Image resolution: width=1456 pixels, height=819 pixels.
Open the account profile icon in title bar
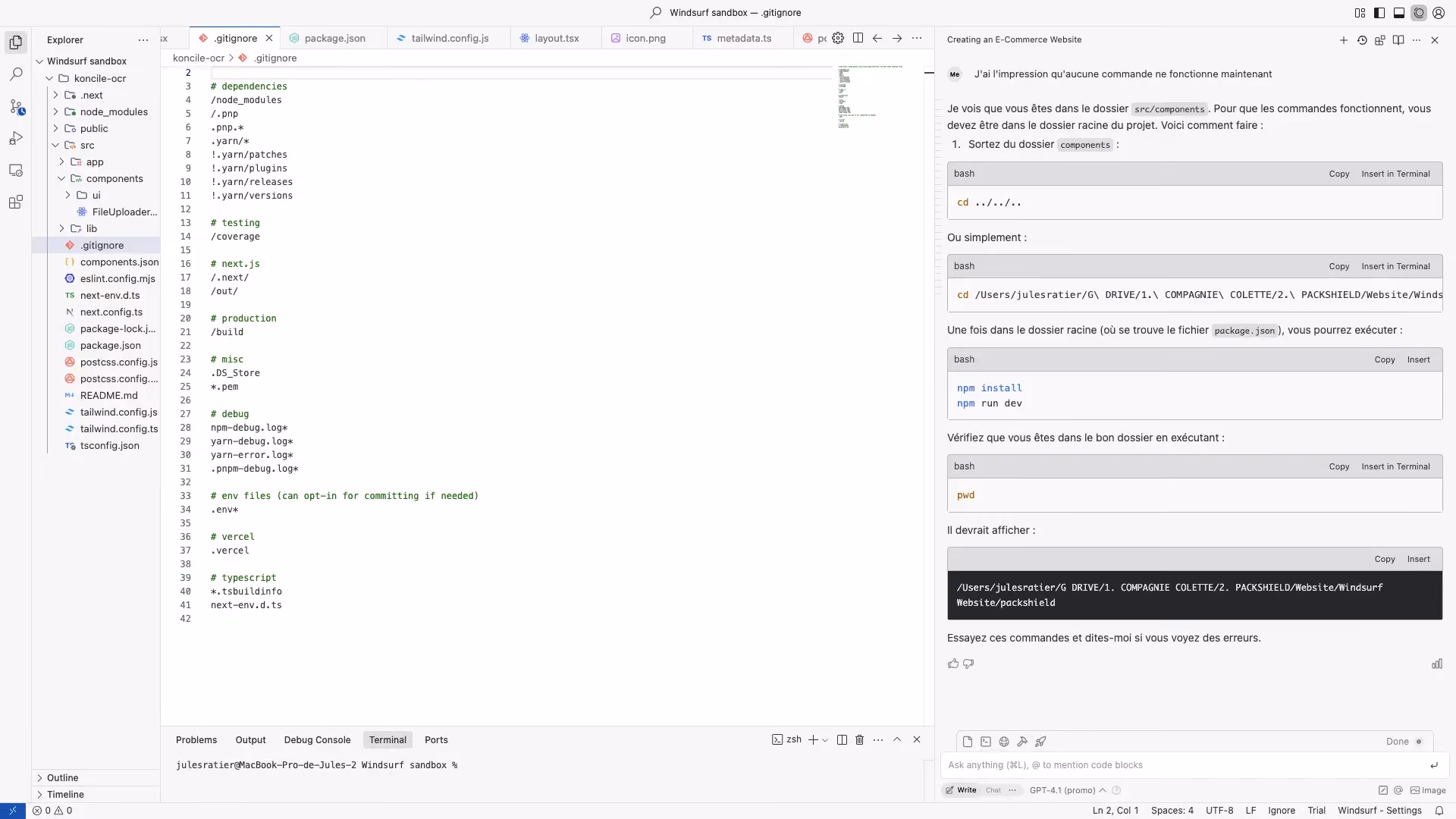(x=1439, y=13)
